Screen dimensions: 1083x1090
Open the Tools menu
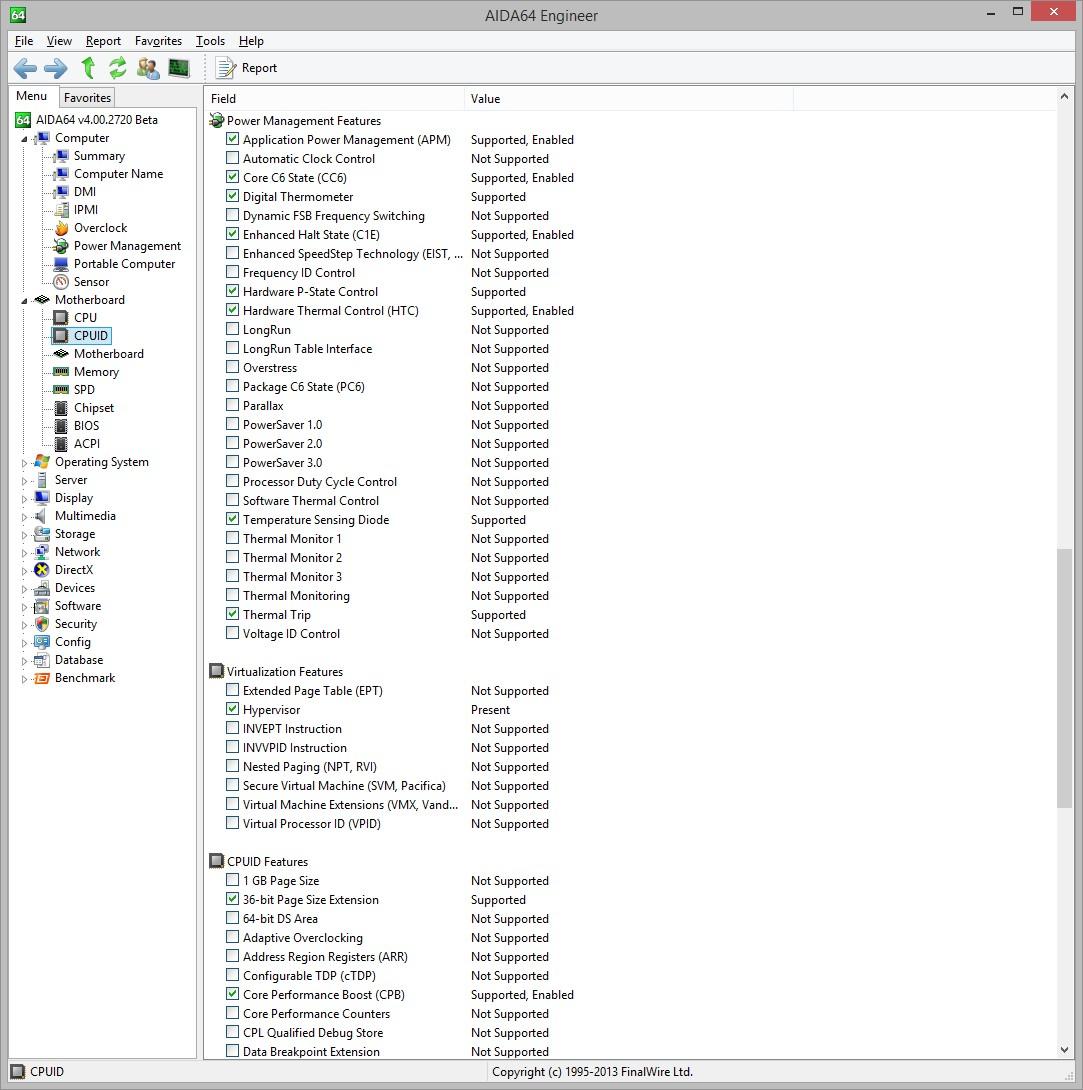point(210,41)
